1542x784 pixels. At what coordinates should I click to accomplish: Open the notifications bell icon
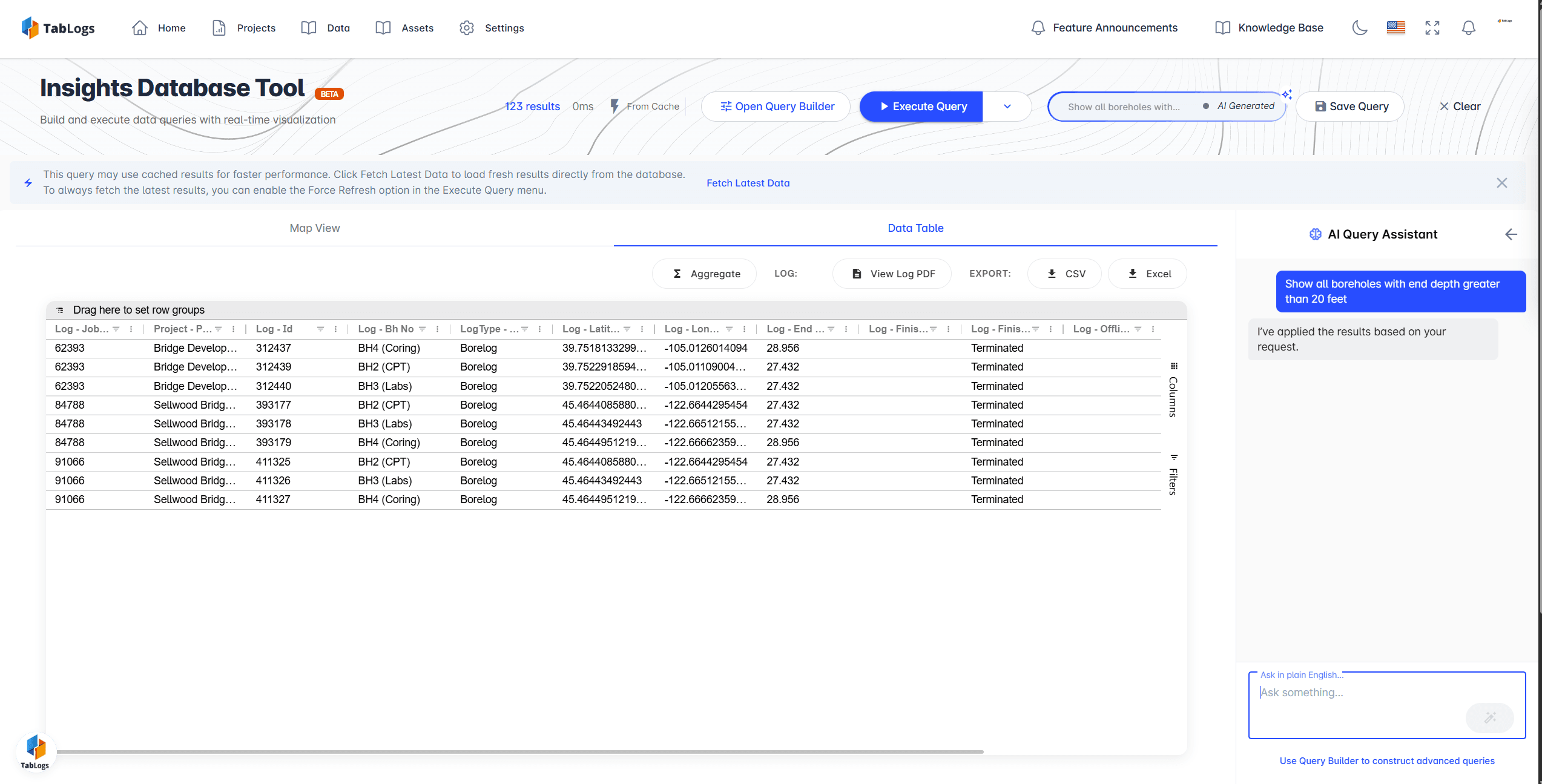(1469, 28)
